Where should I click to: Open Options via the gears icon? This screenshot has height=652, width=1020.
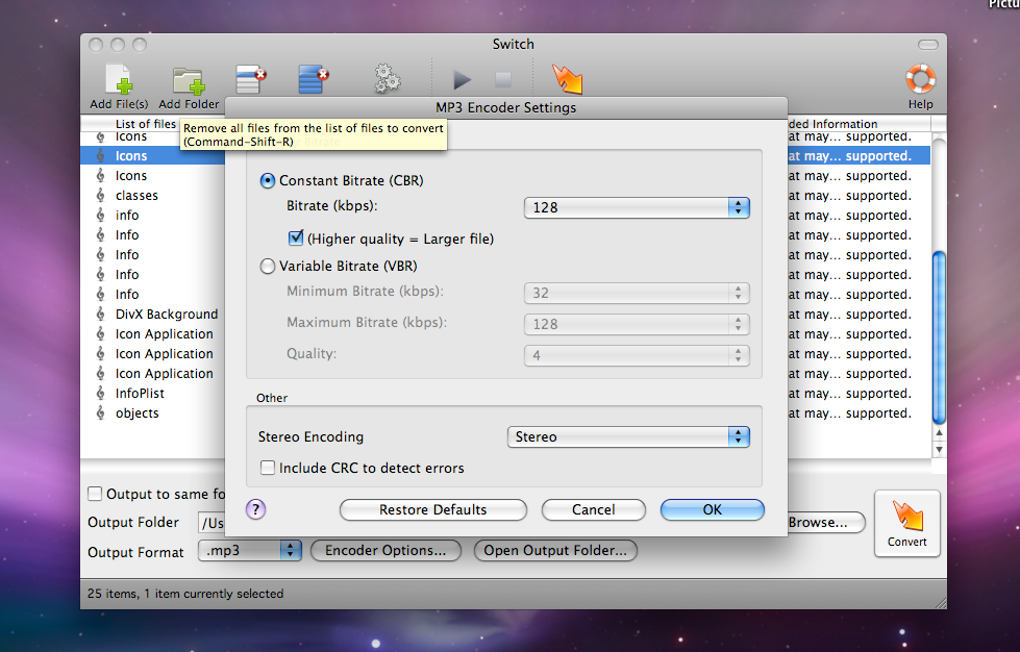pyautogui.click(x=388, y=79)
